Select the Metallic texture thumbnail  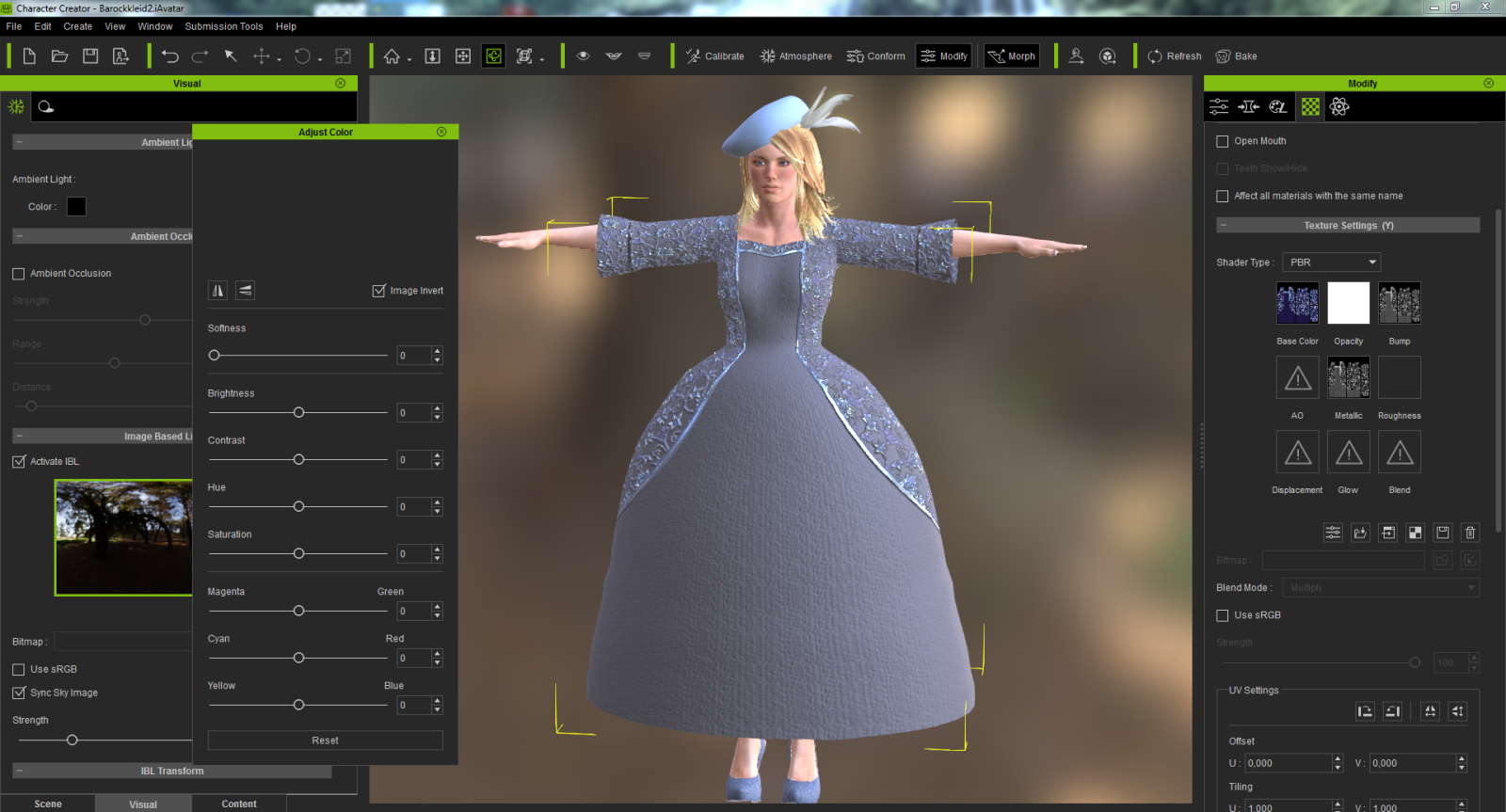(1349, 377)
